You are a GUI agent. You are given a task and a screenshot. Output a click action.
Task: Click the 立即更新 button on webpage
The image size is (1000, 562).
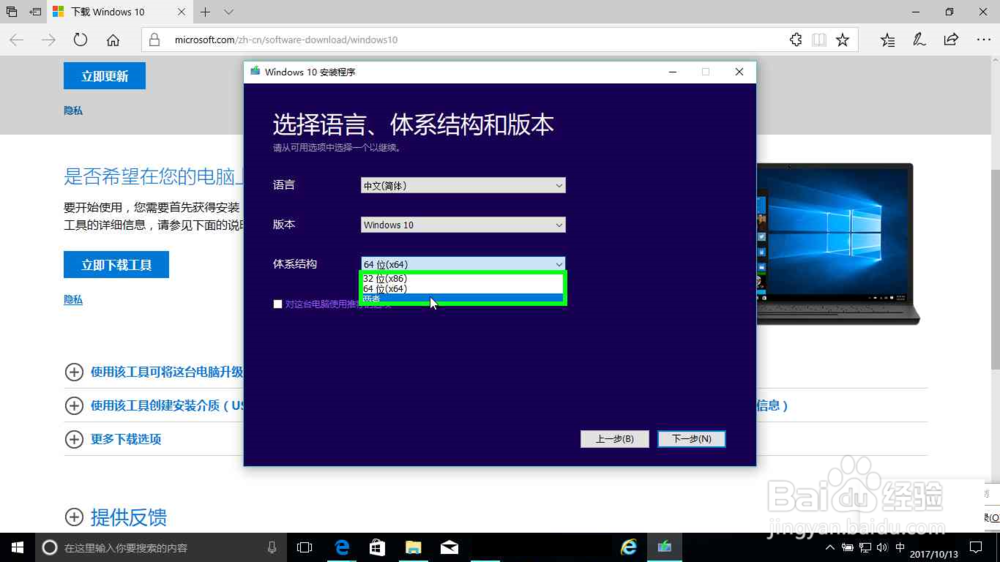pyautogui.click(x=105, y=76)
